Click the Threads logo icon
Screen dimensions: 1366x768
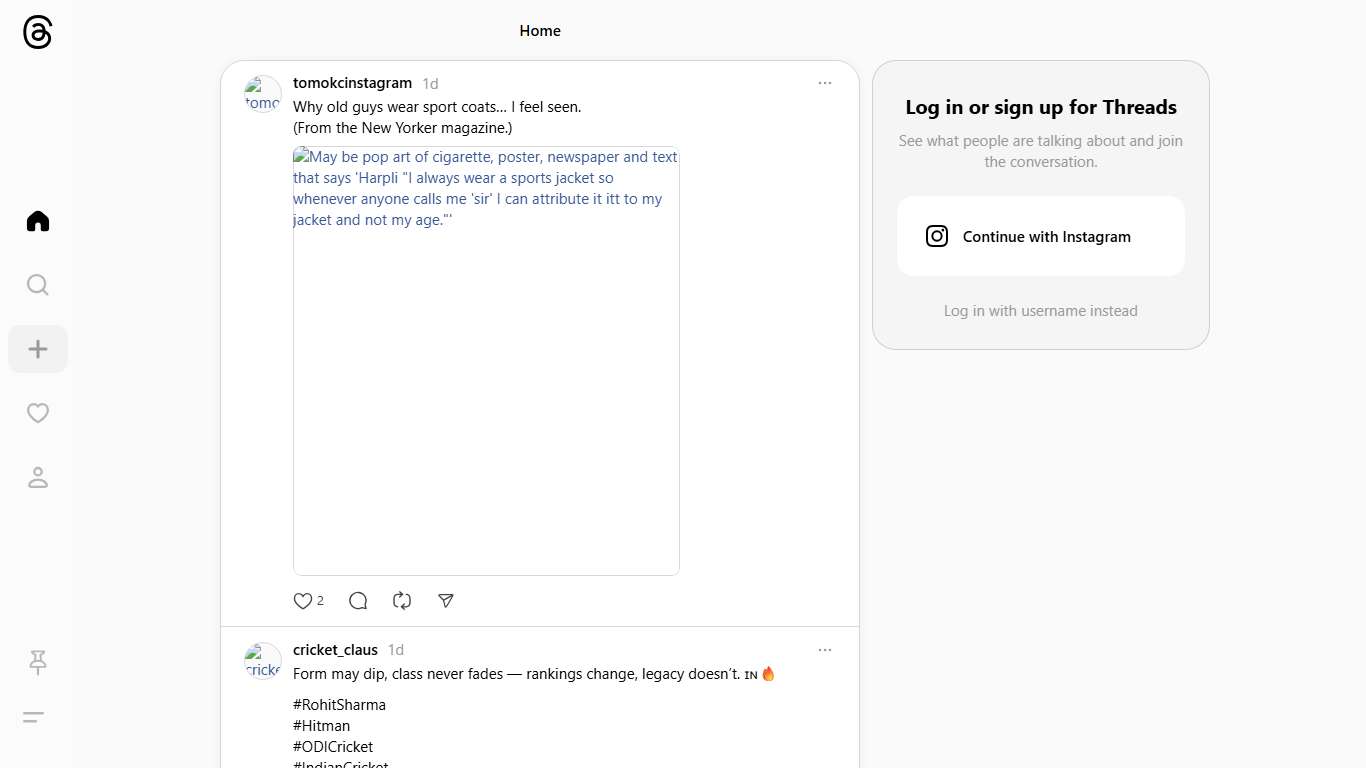37,32
